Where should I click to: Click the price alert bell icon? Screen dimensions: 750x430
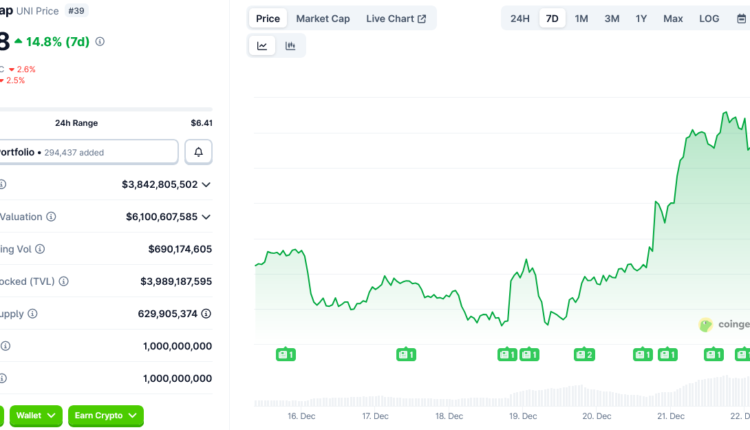tap(198, 152)
